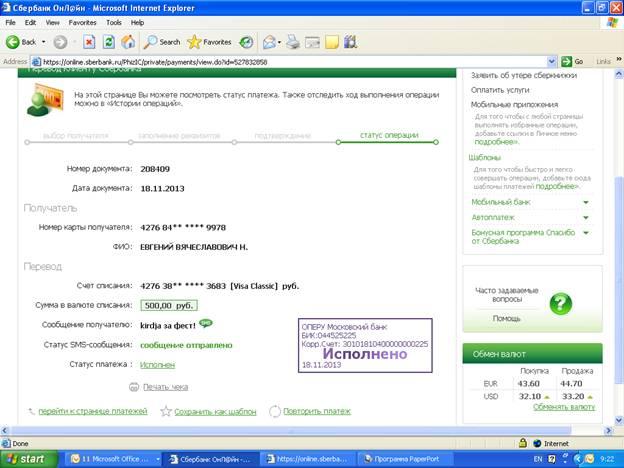Open the Favorites star button

tap(209, 42)
